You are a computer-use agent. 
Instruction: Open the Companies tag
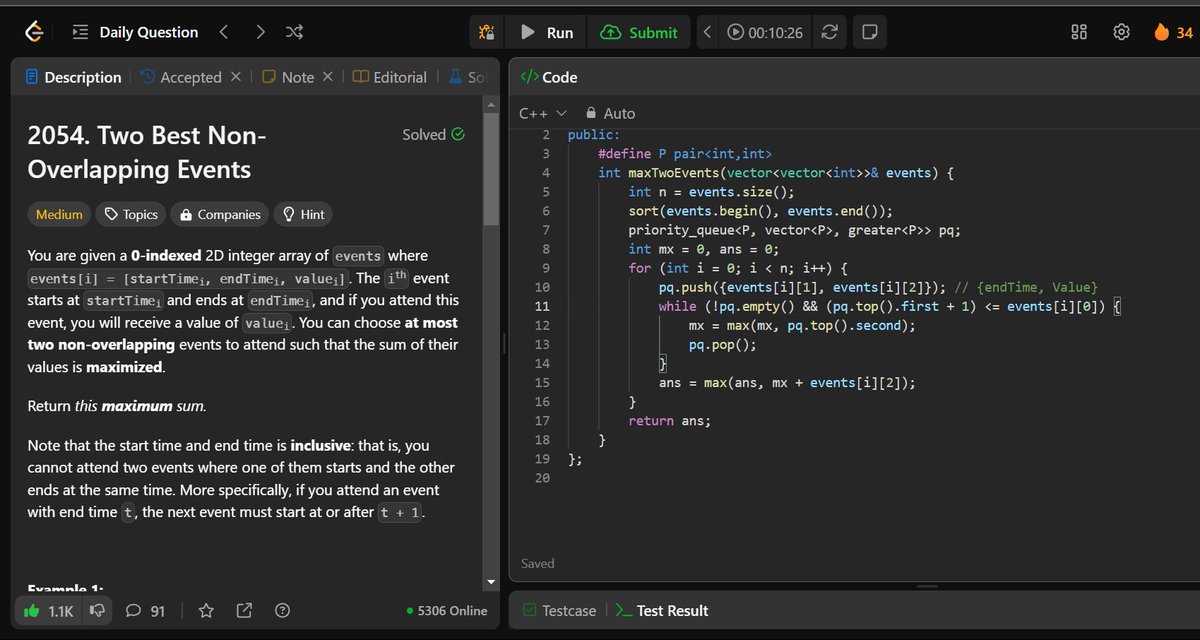pos(221,214)
